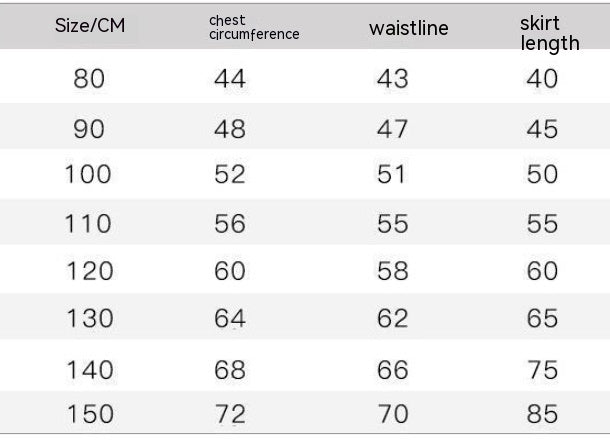Click the size 110 row label

click(88, 224)
